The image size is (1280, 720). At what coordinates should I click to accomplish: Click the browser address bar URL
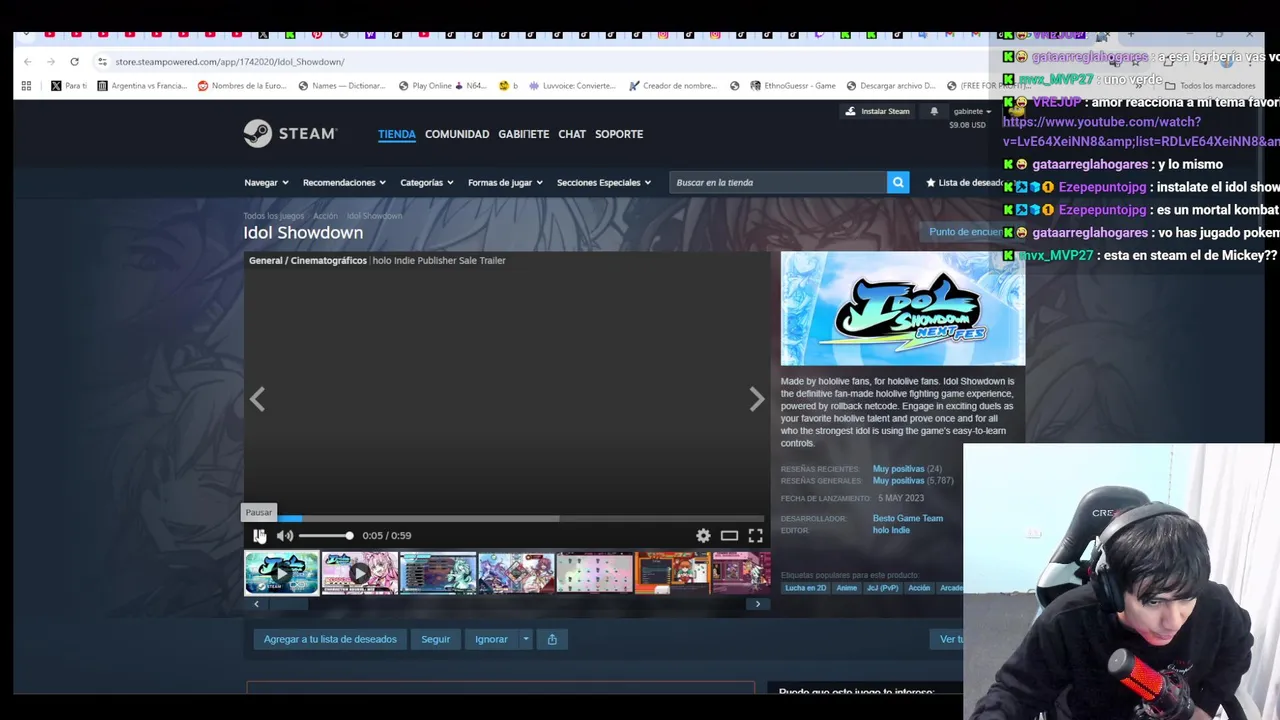coord(230,62)
